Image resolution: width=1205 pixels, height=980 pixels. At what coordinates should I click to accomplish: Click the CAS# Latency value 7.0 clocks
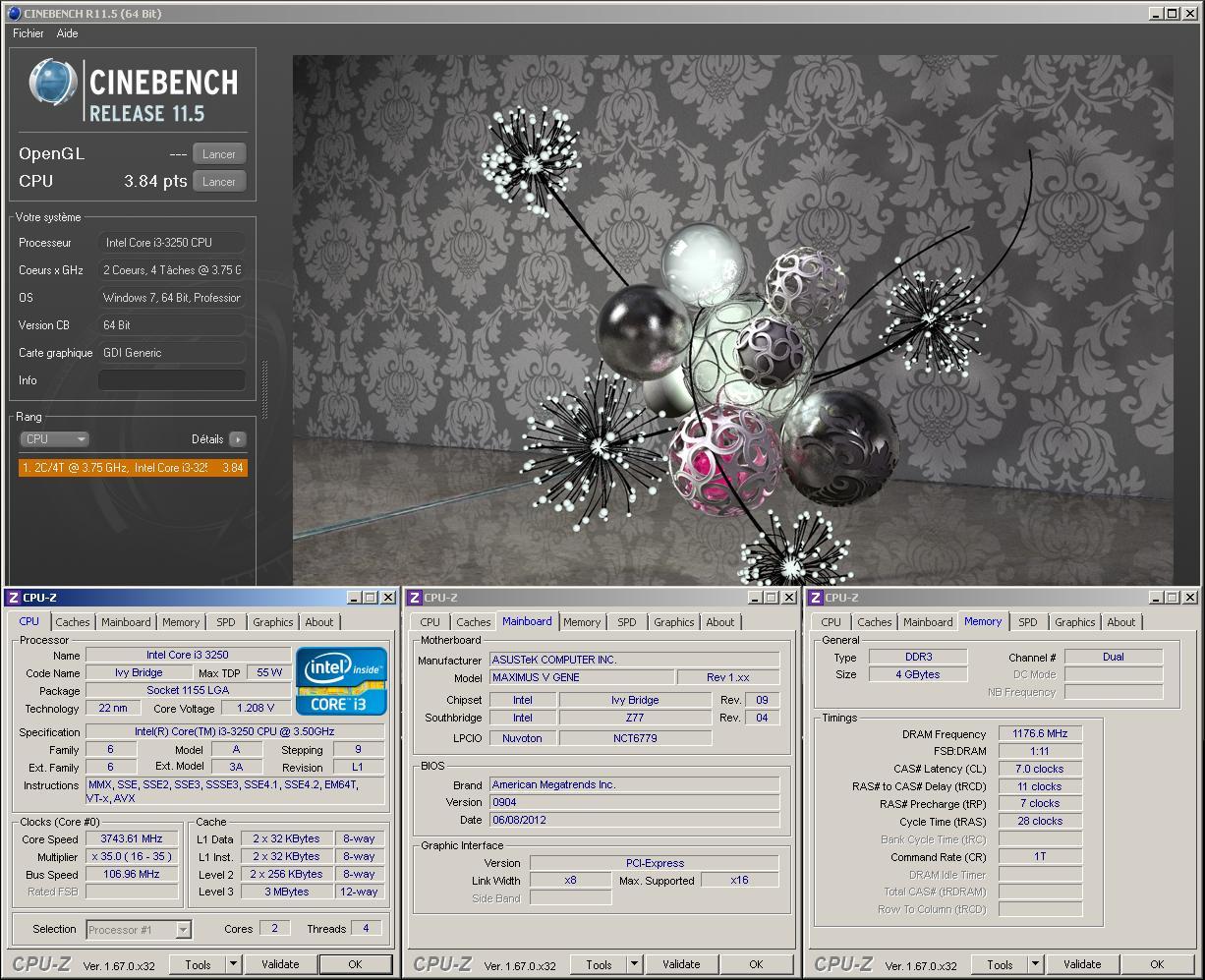coord(1040,769)
